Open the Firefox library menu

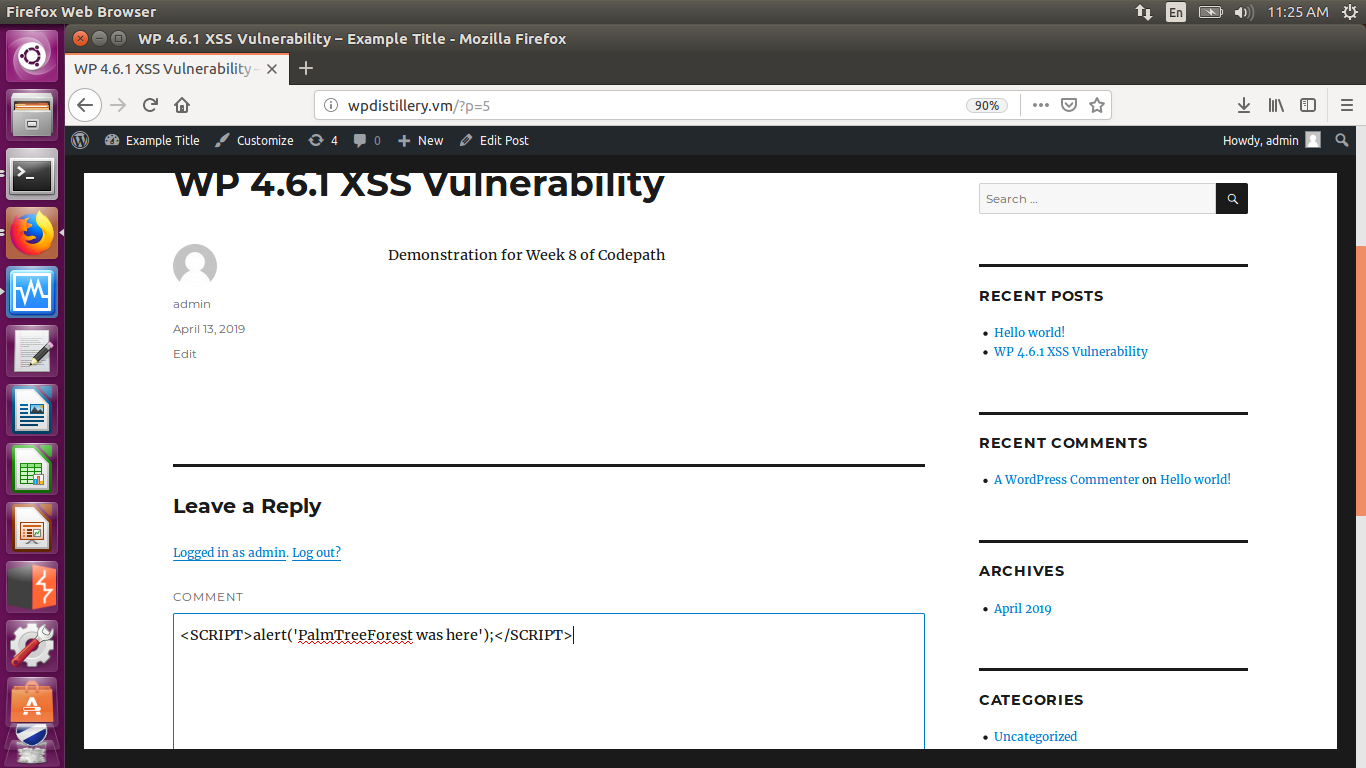tap(1276, 105)
